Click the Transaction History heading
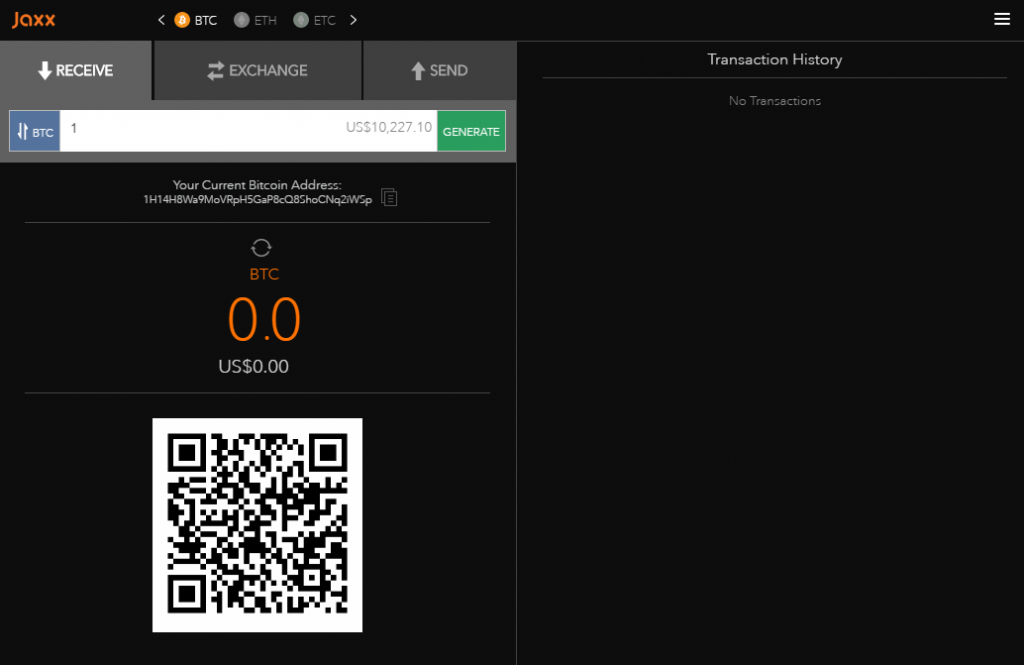 [x=775, y=59]
